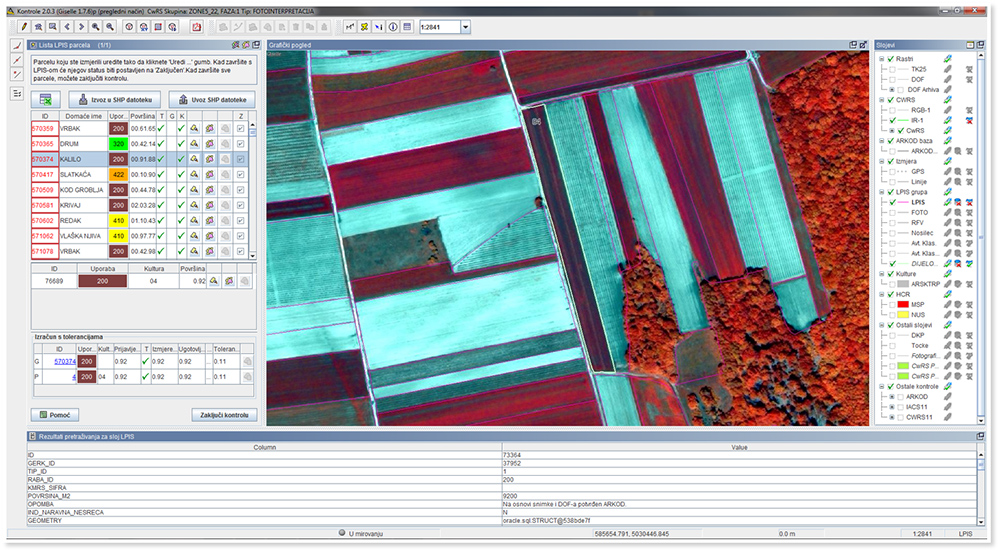This screenshot has height=552, width=1000.
Task: Sort parcel list by Domaće ime column header
Action: [84, 116]
